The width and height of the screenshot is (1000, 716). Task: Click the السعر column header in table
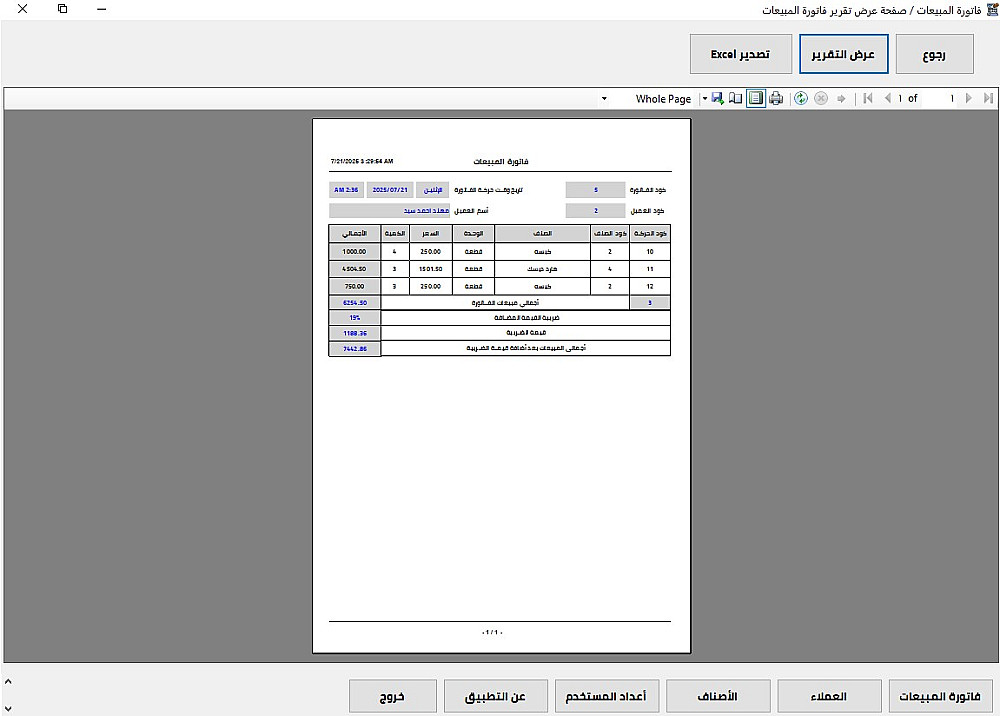point(430,233)
